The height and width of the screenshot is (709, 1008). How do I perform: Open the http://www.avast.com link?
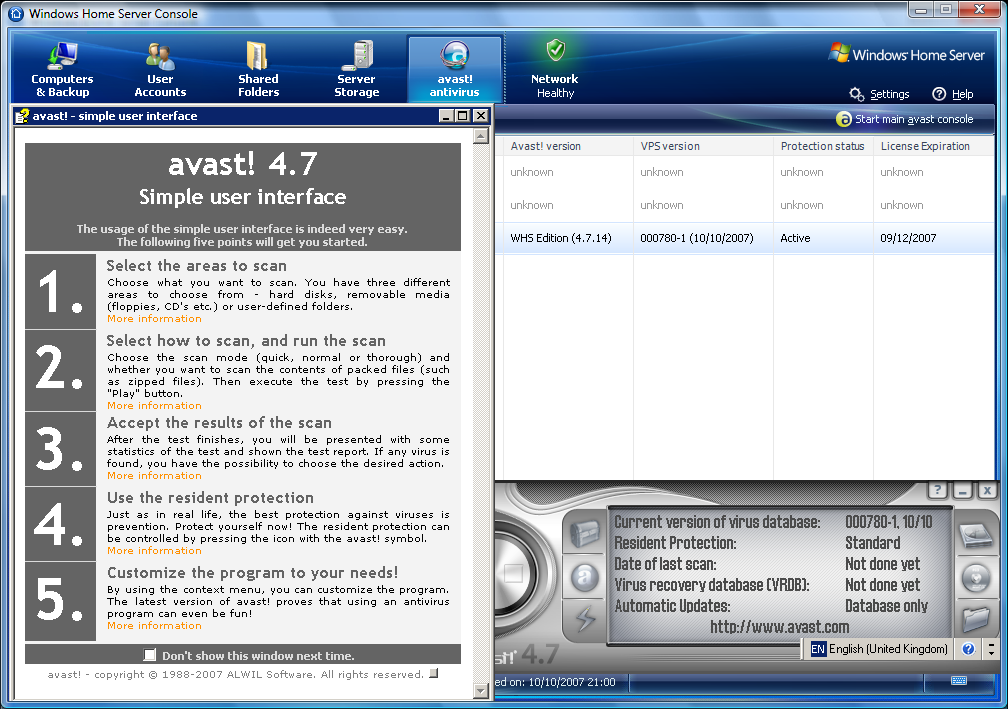(779, 627)
